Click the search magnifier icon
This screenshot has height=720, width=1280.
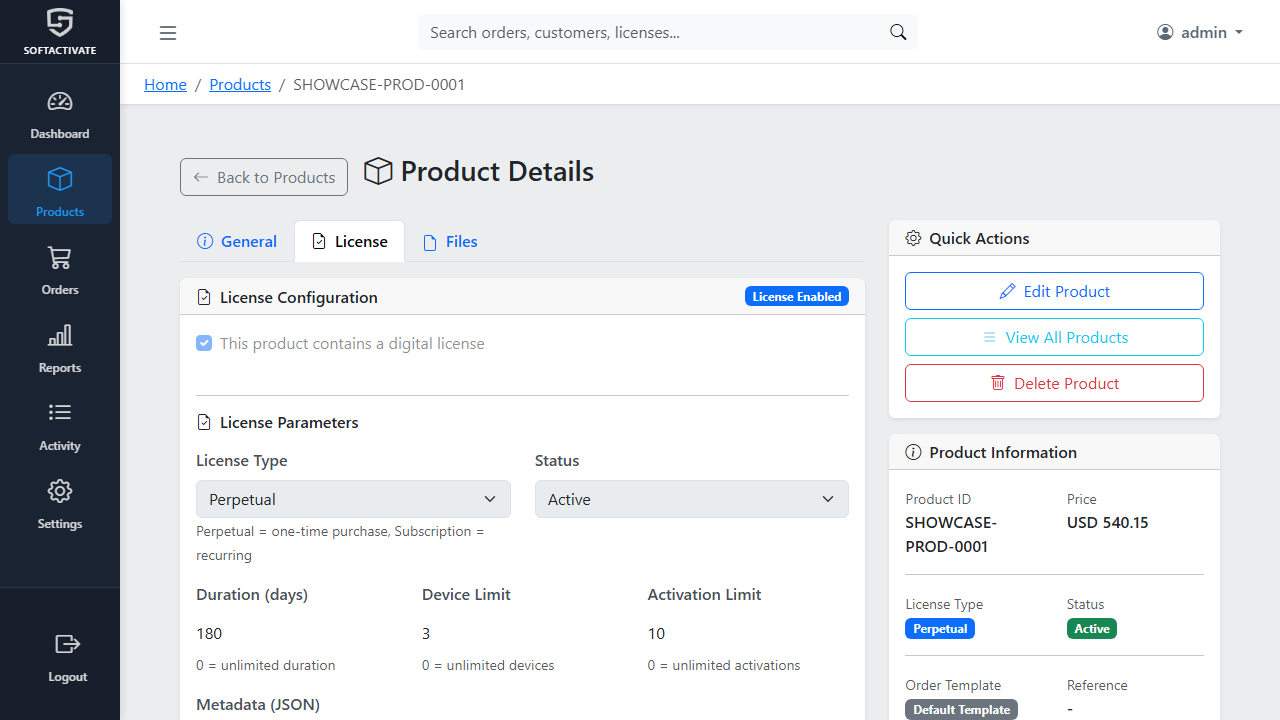pyautogui.click(x=898, y=33)
